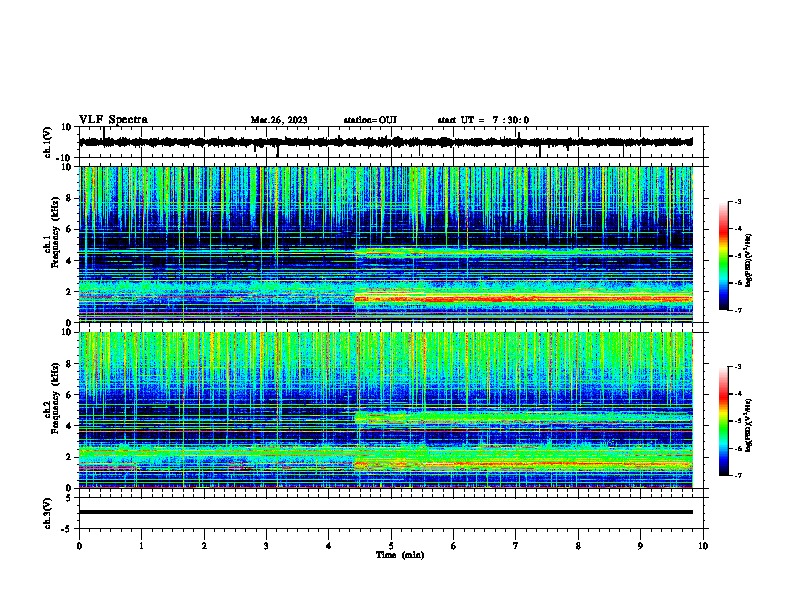The width and height of the screenshot is (792, 612).
Task: Click time axis tick label "4"
Action: 329,546
